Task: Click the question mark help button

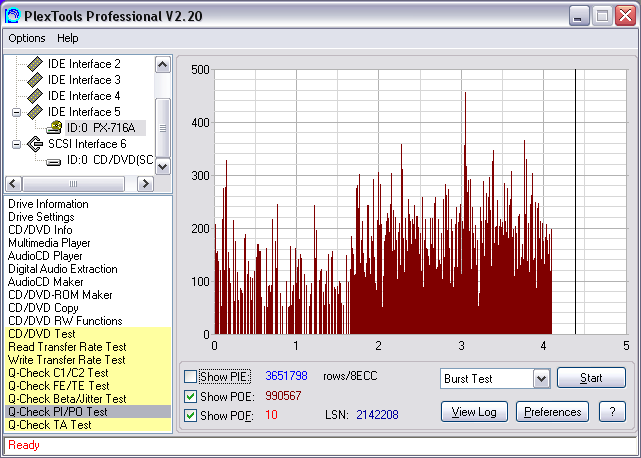Action: point(612,412)
